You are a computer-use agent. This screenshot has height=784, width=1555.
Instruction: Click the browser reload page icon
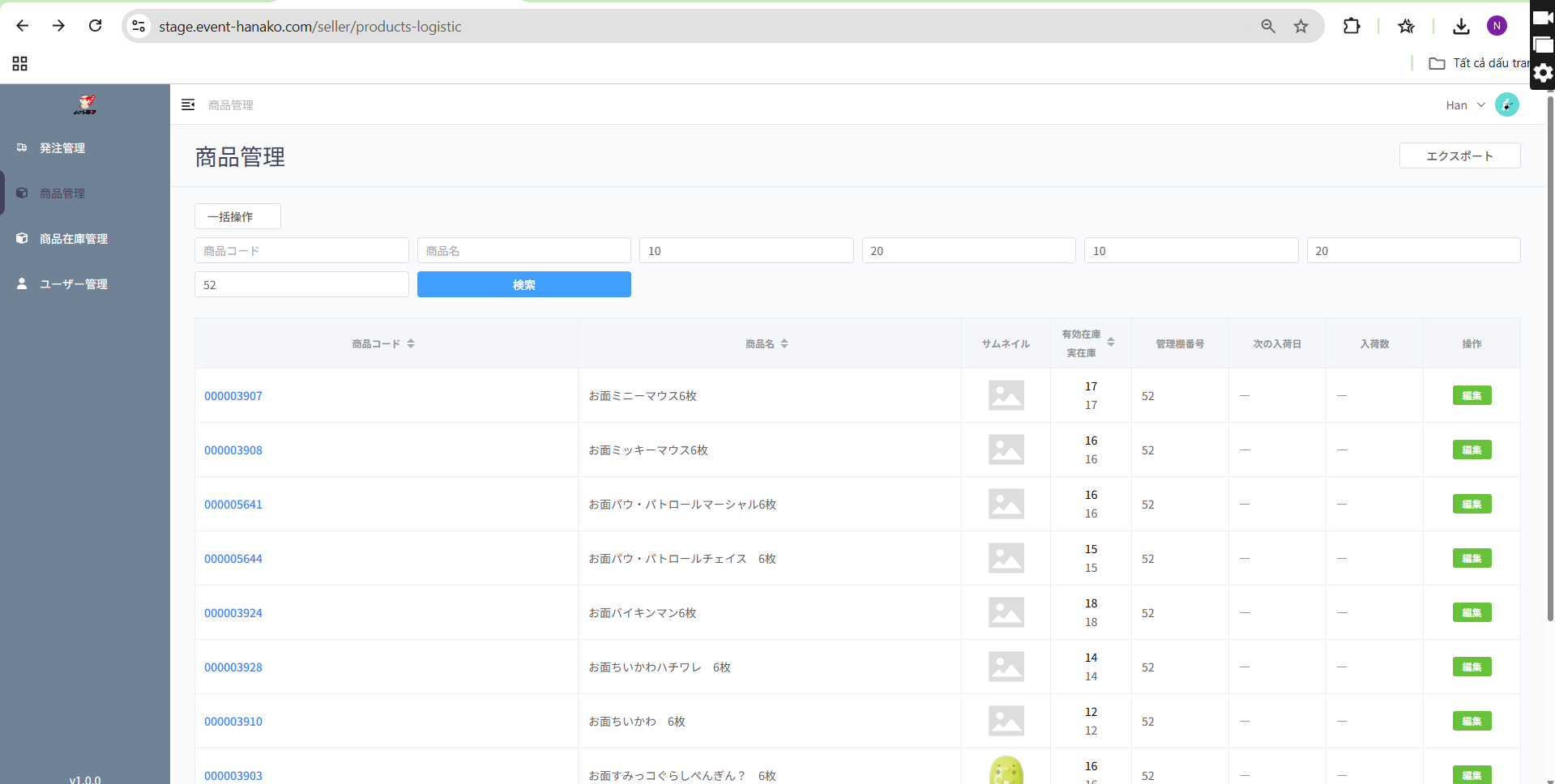pyautogui.click(x=95, y=26)
